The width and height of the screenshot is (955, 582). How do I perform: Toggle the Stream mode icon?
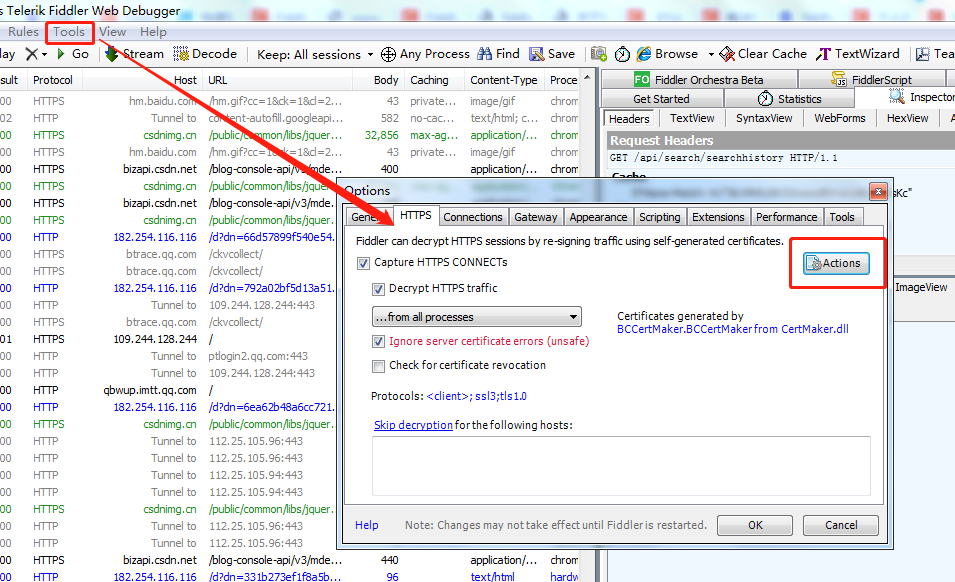[111, 54]
